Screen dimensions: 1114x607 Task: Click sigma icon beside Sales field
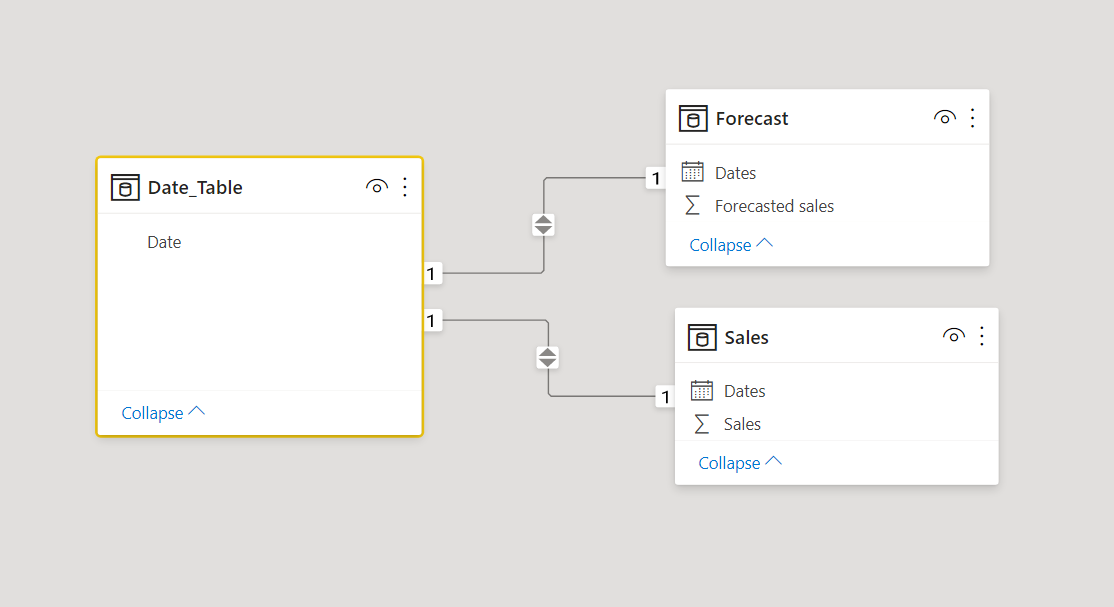point(701,424)
